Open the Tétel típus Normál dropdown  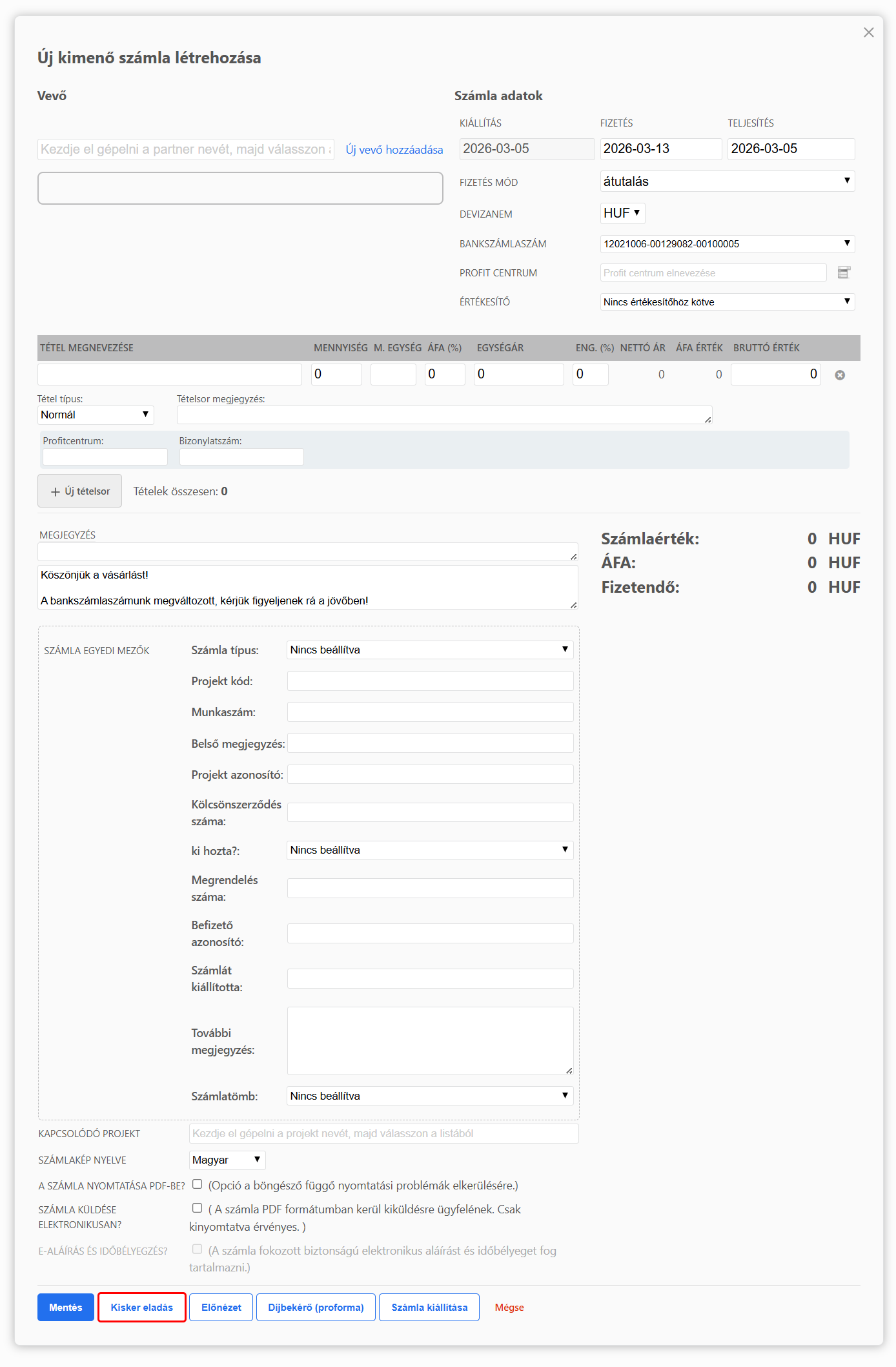point(95,415)
